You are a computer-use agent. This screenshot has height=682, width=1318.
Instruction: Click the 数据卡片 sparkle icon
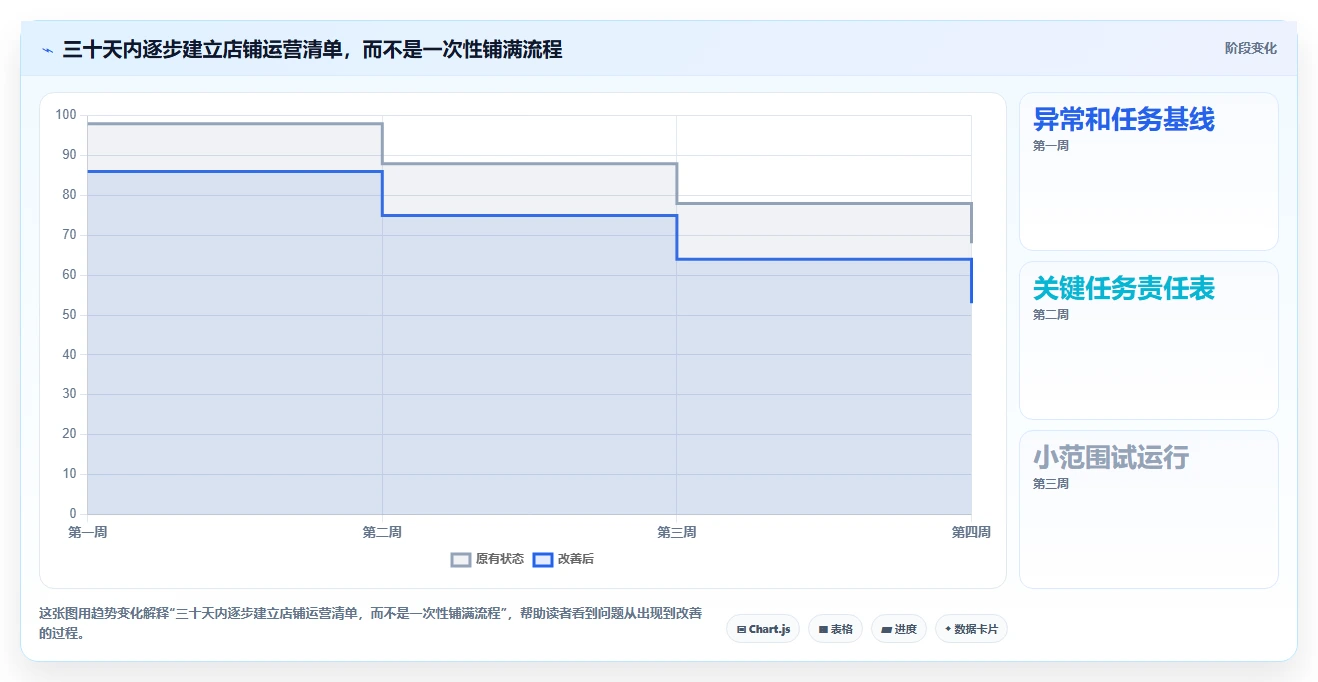(x=948, y=629)
